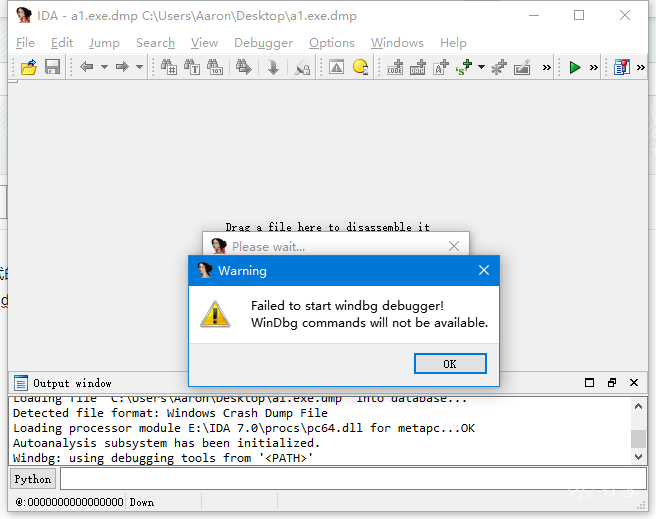Click the yellow circle hourglass icon
The width and height of the screenshot is (656, 519).
(360, 67)
